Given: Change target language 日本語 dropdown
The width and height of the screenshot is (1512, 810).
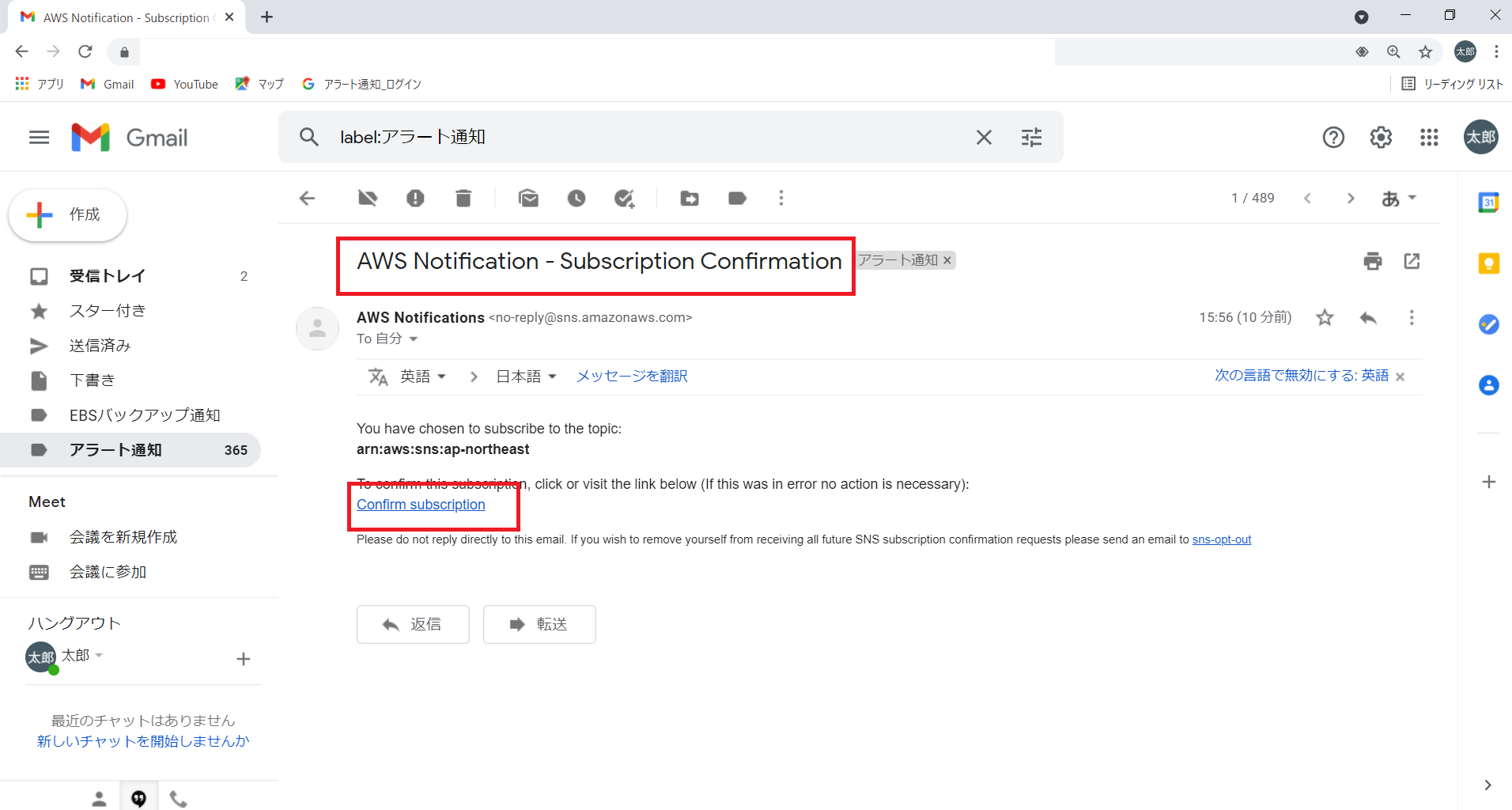Looking at the screenshot, I should coord(526,377).
